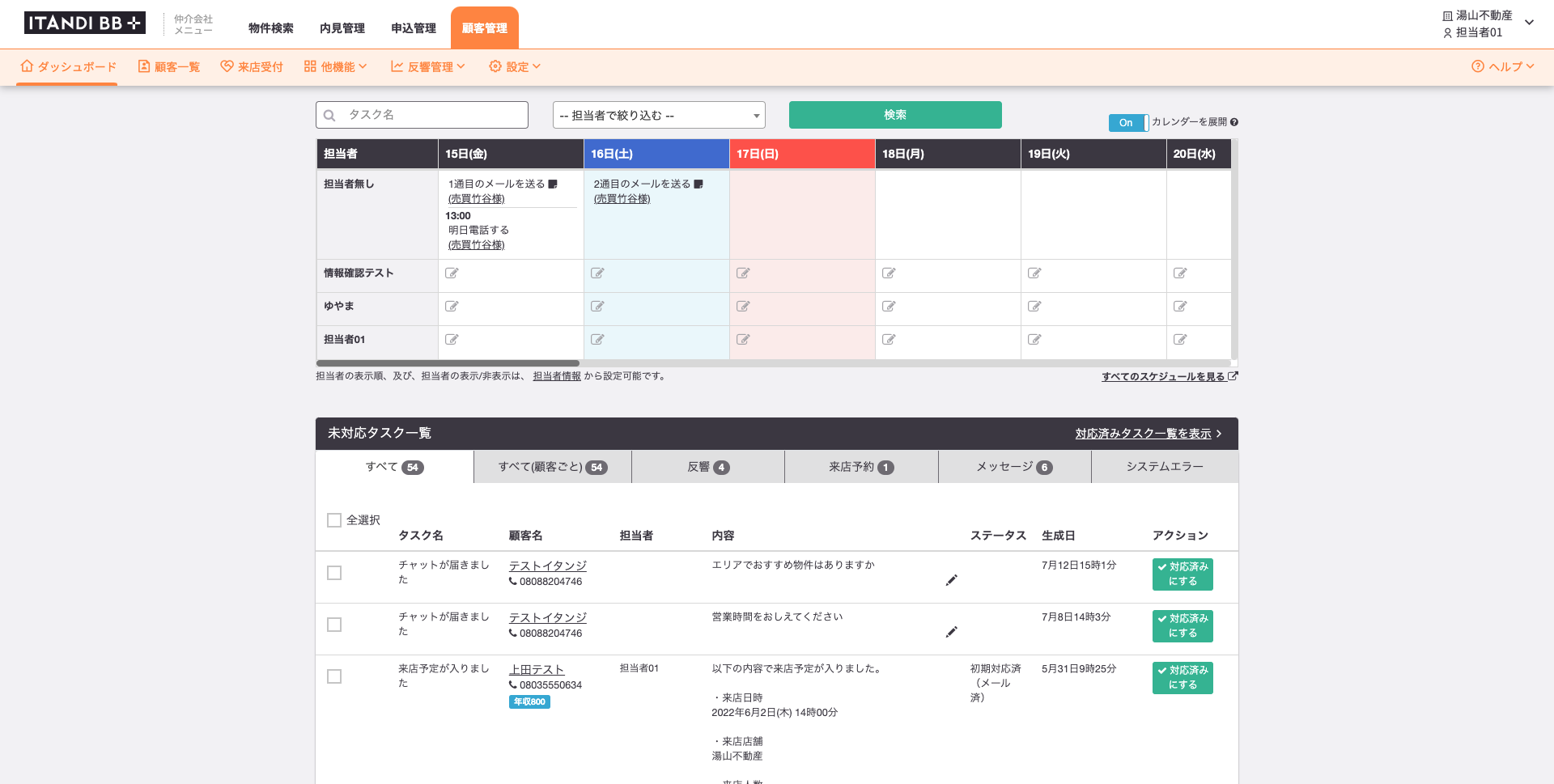Add task for 担当者01 on 16日(土)
This screenshot has width=1554, height=784.
tap(597, 340)
